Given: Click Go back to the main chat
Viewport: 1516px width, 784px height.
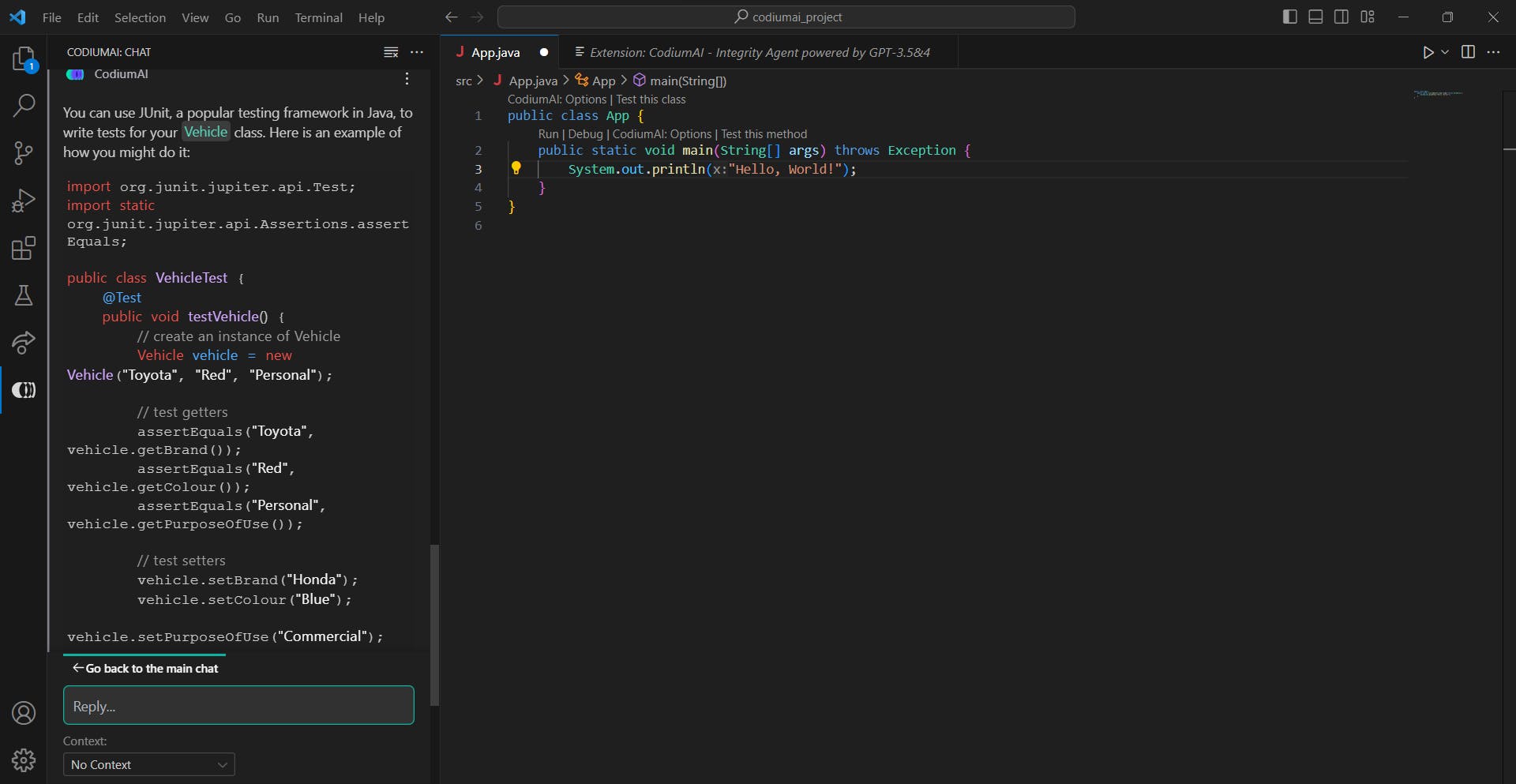Looking at the screenshot, I should [145, 668].
